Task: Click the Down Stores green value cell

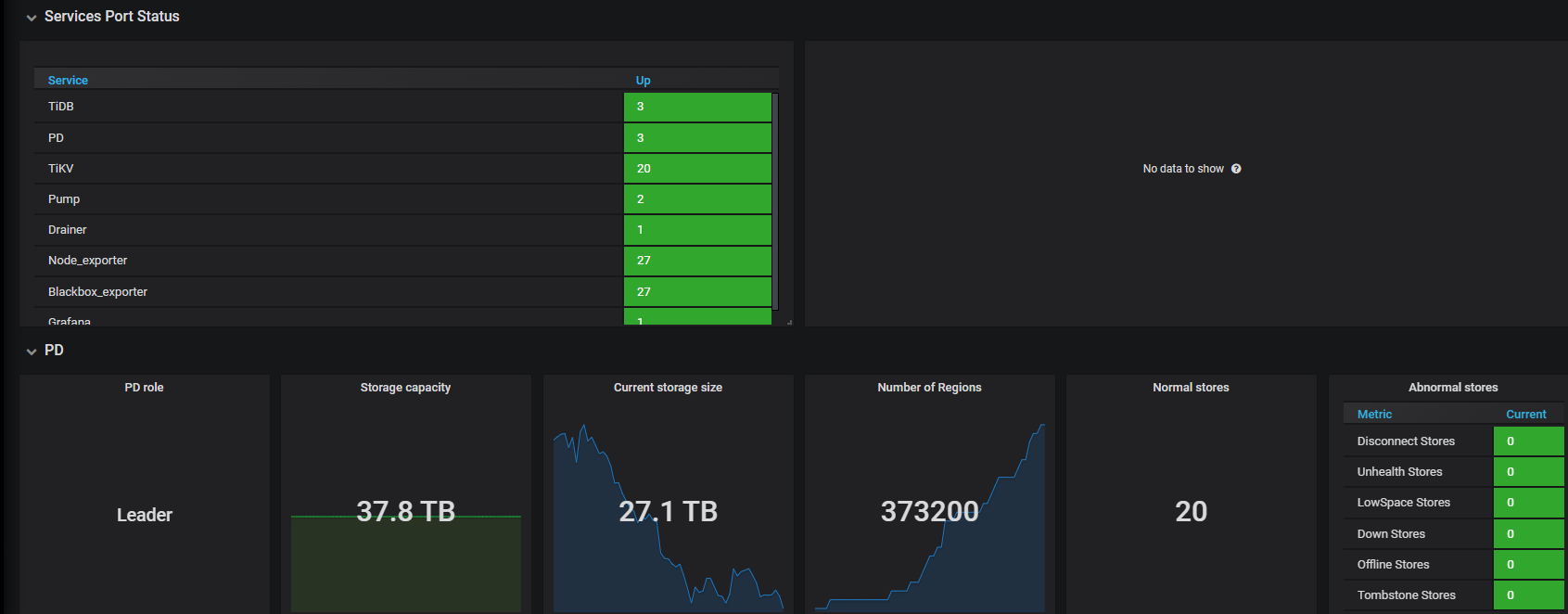Action: (1528, 534)
